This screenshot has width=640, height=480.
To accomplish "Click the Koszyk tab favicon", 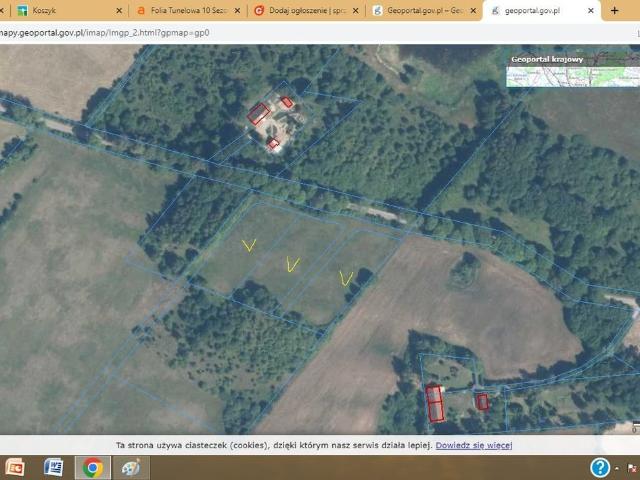I will [x=22, y=11].
